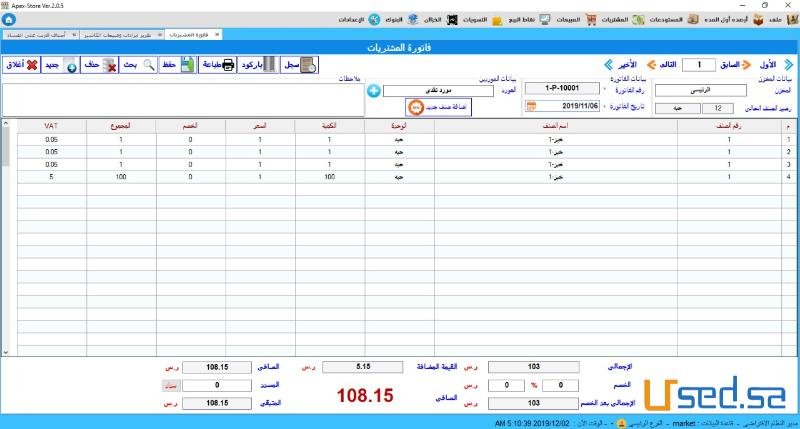Switch to the cashier sales report tab
The height and width of the screenshot is (429, 800).
pos(117,35)
